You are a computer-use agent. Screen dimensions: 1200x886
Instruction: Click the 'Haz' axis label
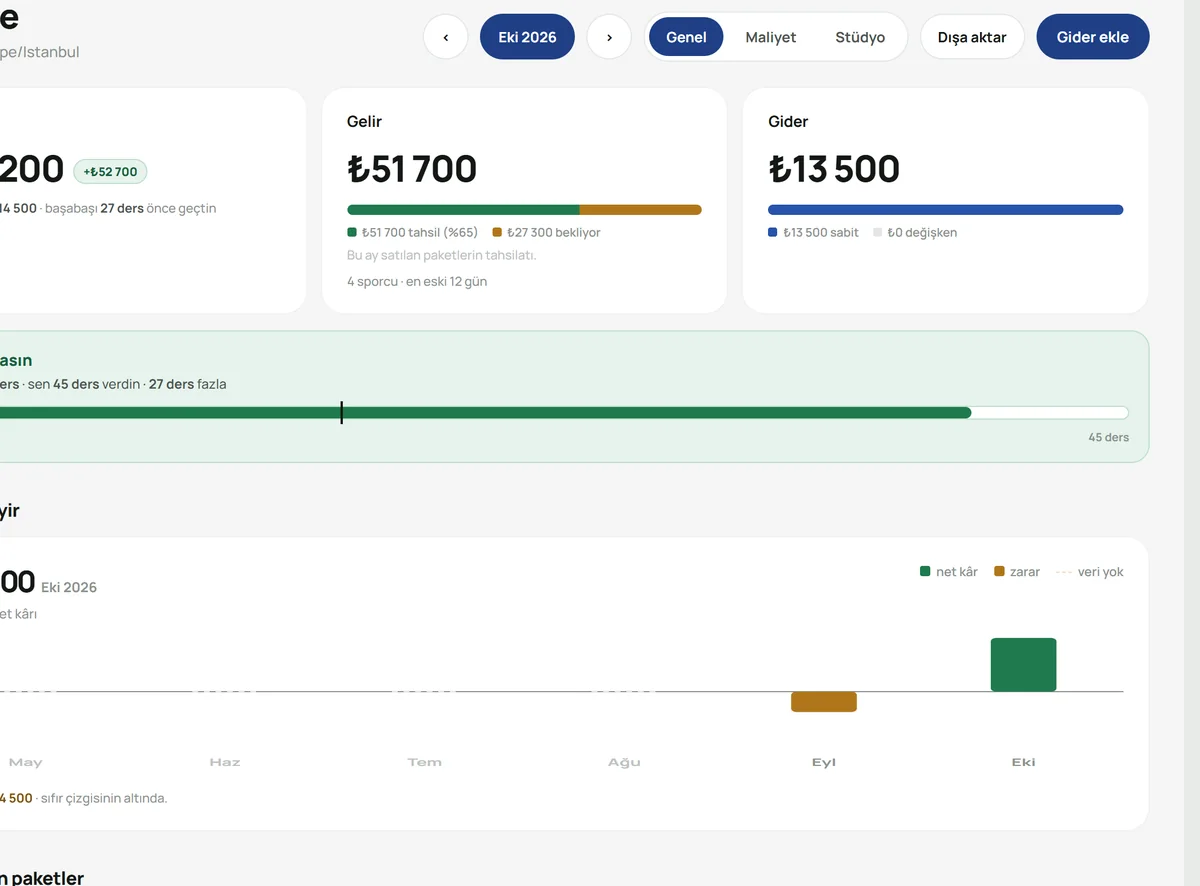pos(225,762)
